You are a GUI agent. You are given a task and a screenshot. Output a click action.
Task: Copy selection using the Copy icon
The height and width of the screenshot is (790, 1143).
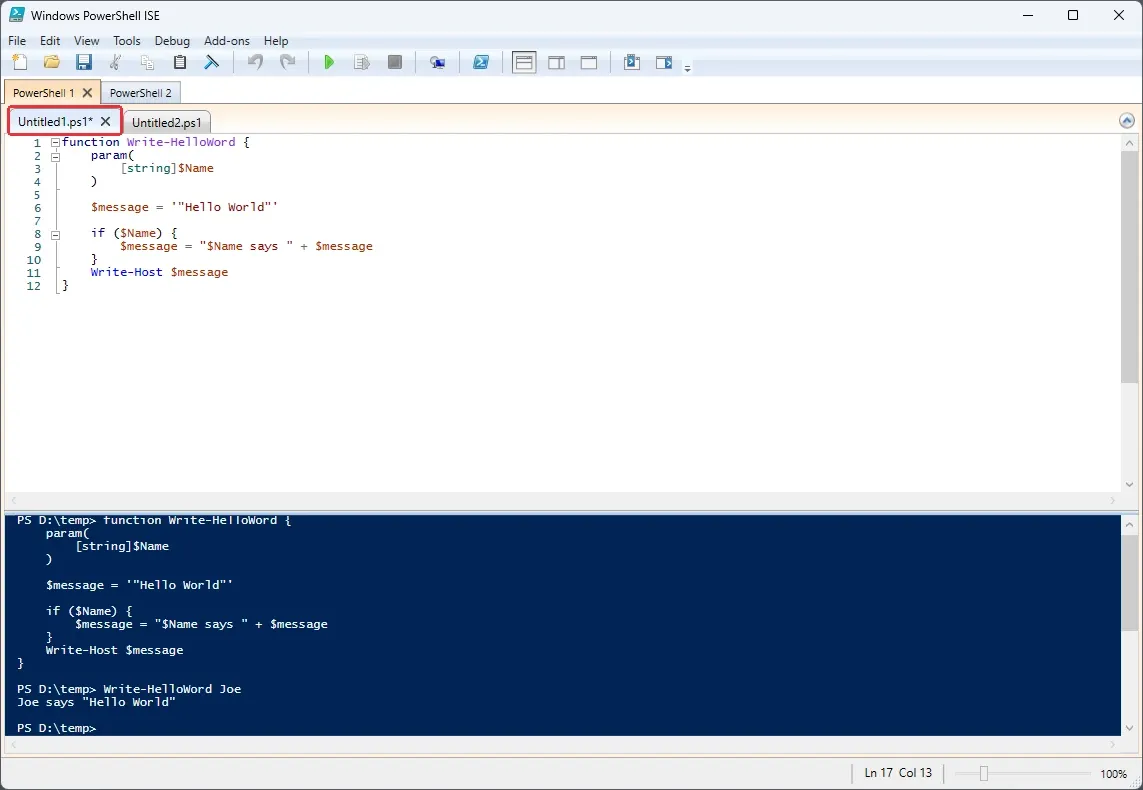click(x=147, y=62)
